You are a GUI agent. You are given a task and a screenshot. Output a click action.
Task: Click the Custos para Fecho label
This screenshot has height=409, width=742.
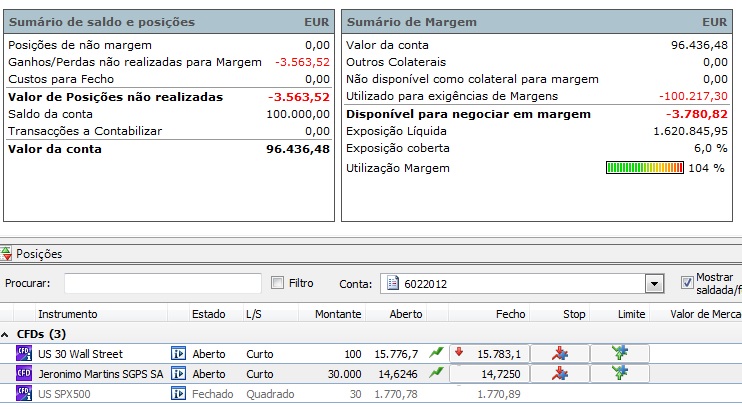pyautogui.click(x=61, y=79)
